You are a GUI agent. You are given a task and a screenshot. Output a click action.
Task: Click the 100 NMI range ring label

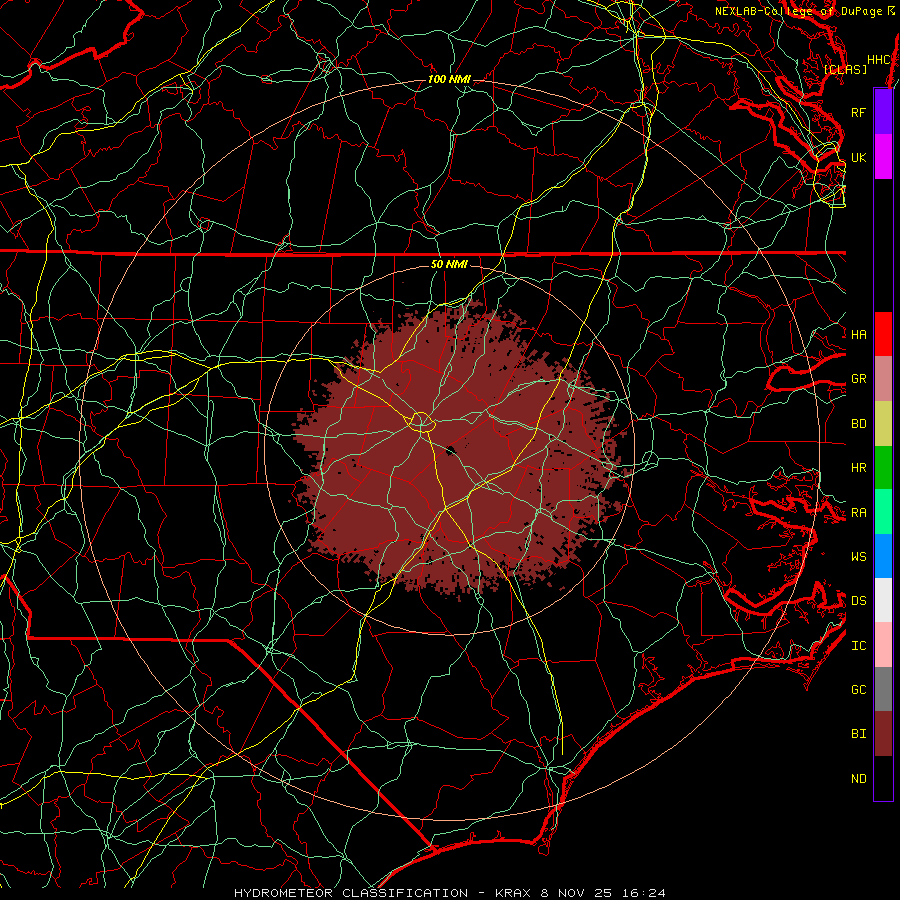coord(449,79)
